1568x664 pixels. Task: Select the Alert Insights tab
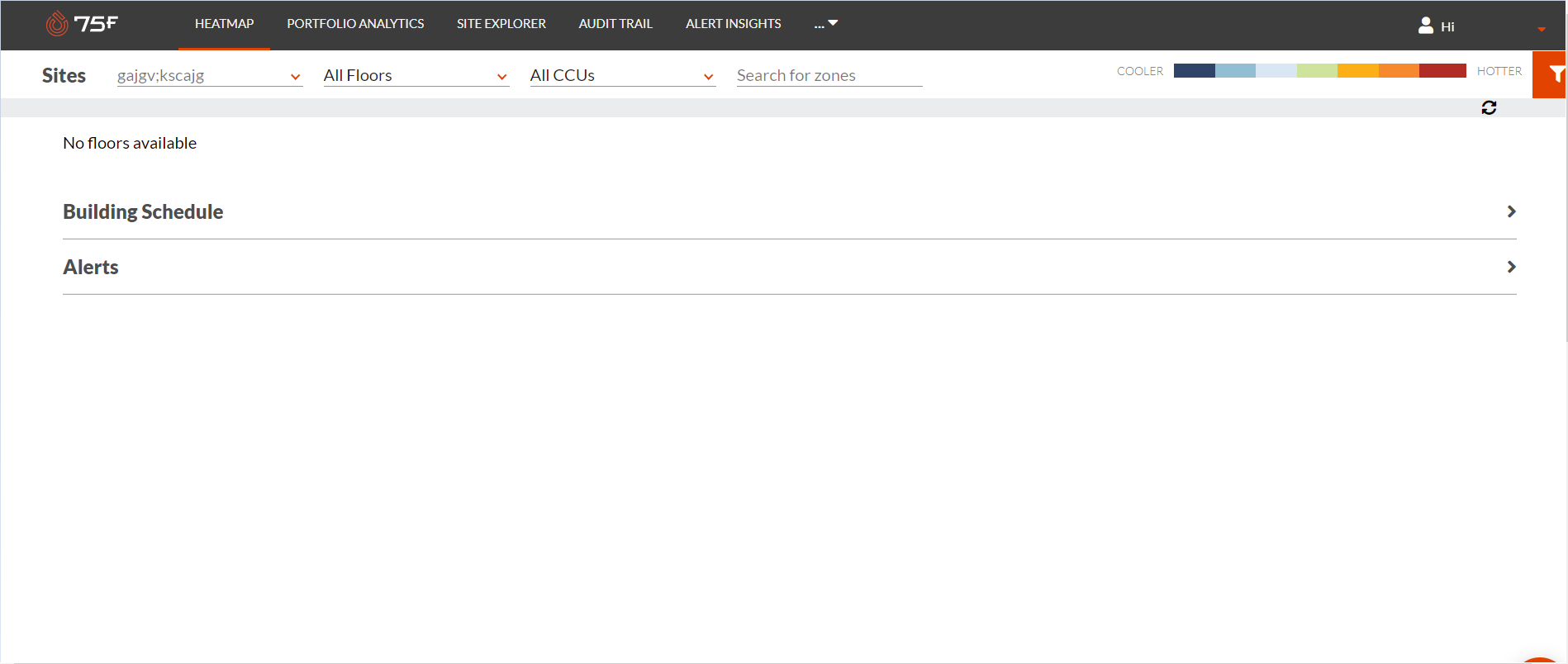734,24
